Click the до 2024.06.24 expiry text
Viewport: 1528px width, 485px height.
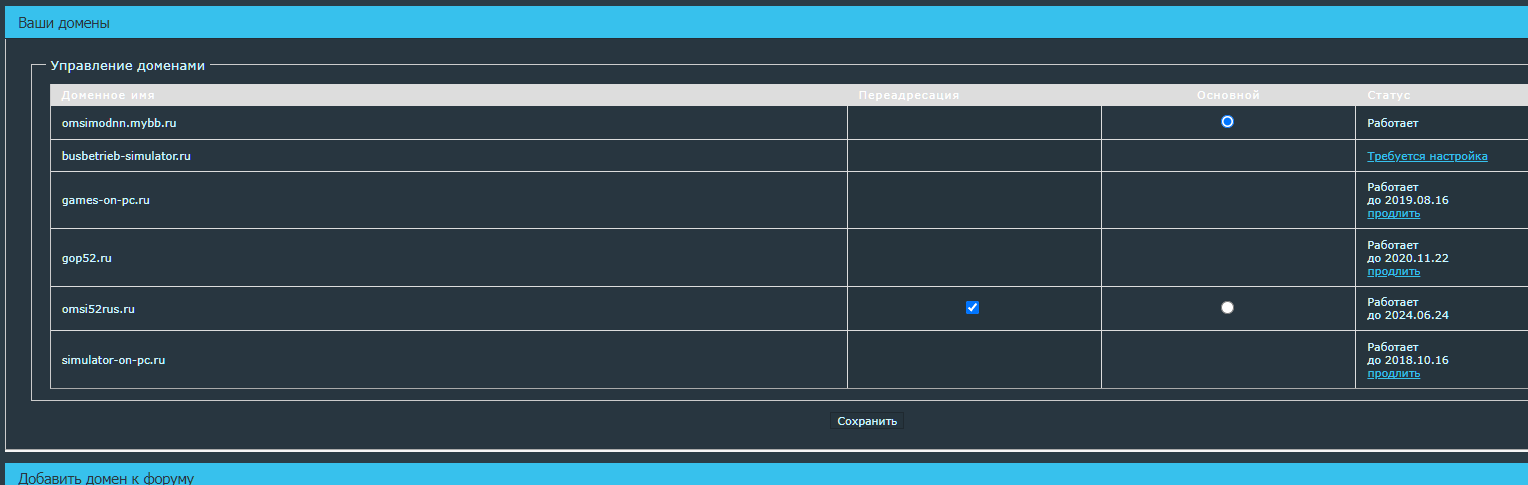[x=1408, y=315]
